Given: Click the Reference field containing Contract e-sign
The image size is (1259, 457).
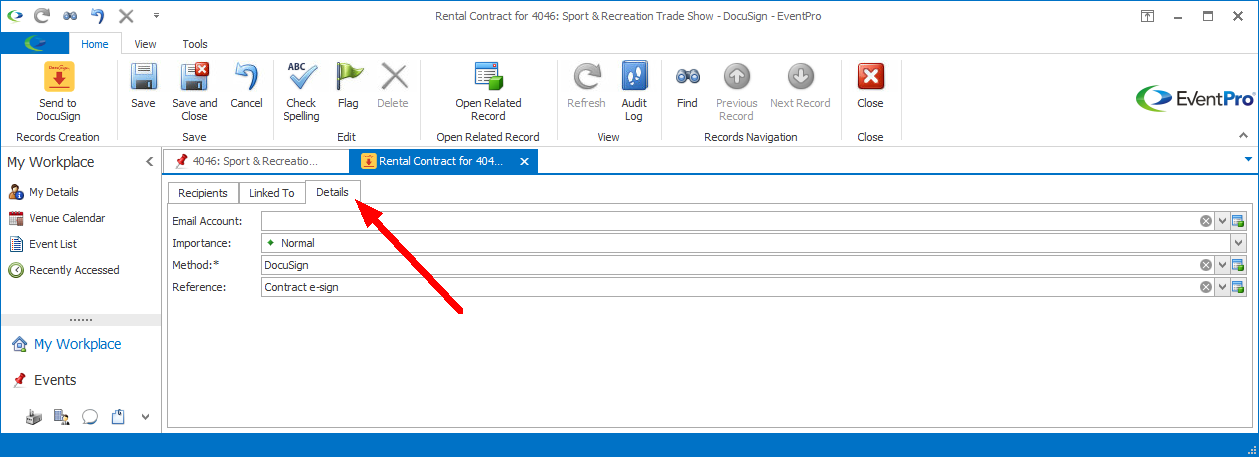Looking at the screenshot, I should (729, 287).
